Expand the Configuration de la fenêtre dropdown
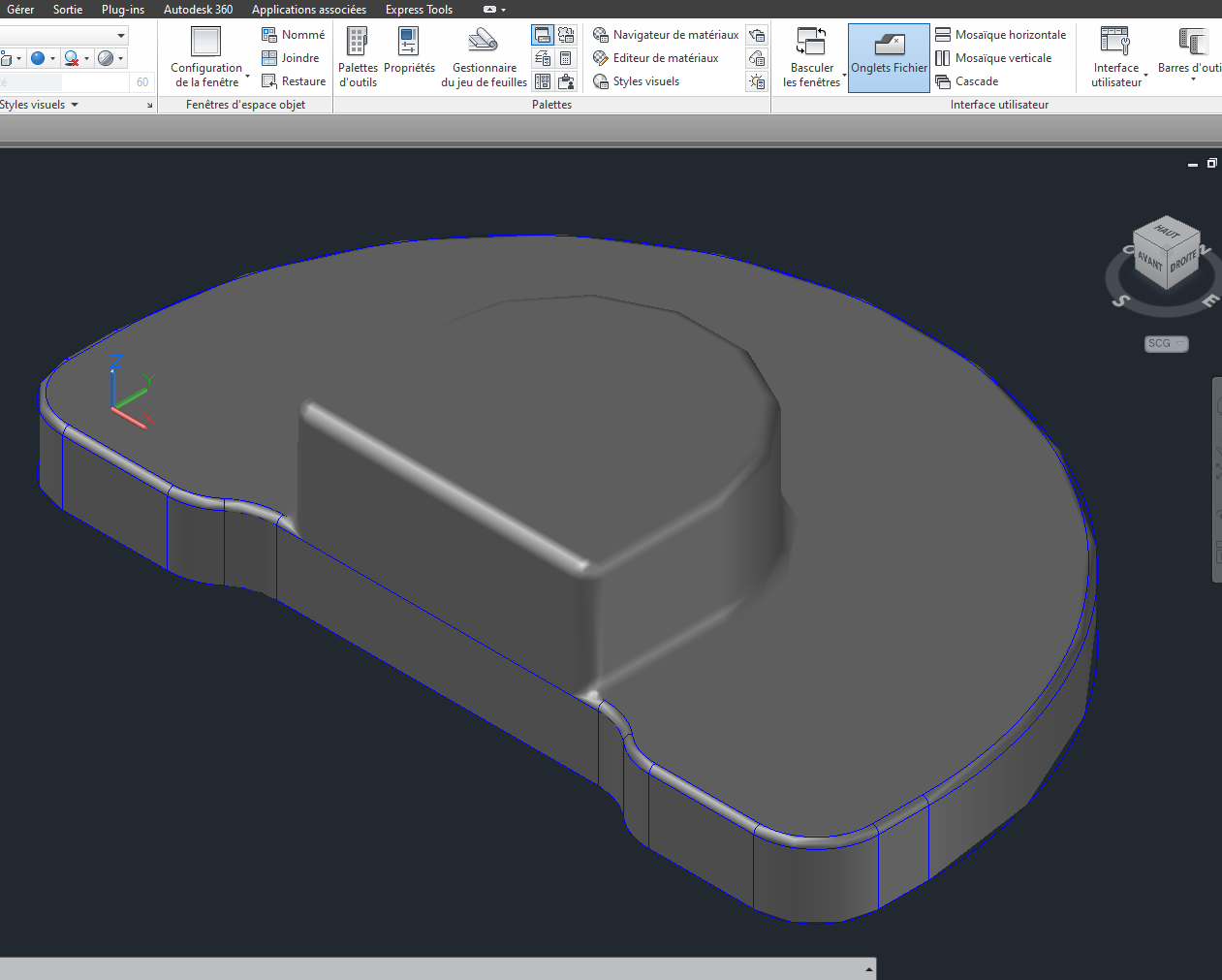The height and width of the screenshot is (980, 1222). pyautogui.click(x=247, y=76)
